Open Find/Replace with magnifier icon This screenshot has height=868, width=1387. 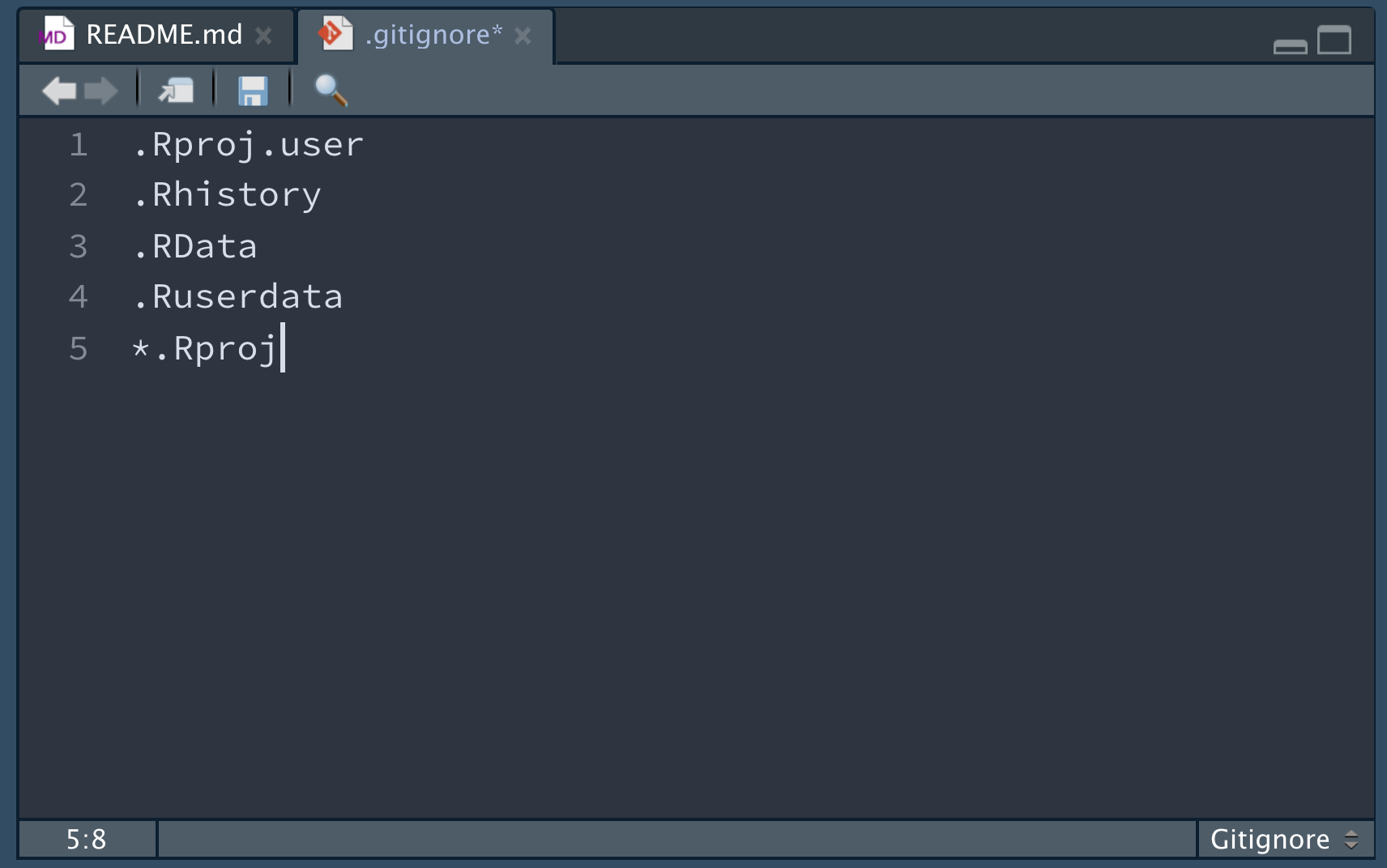331,91
